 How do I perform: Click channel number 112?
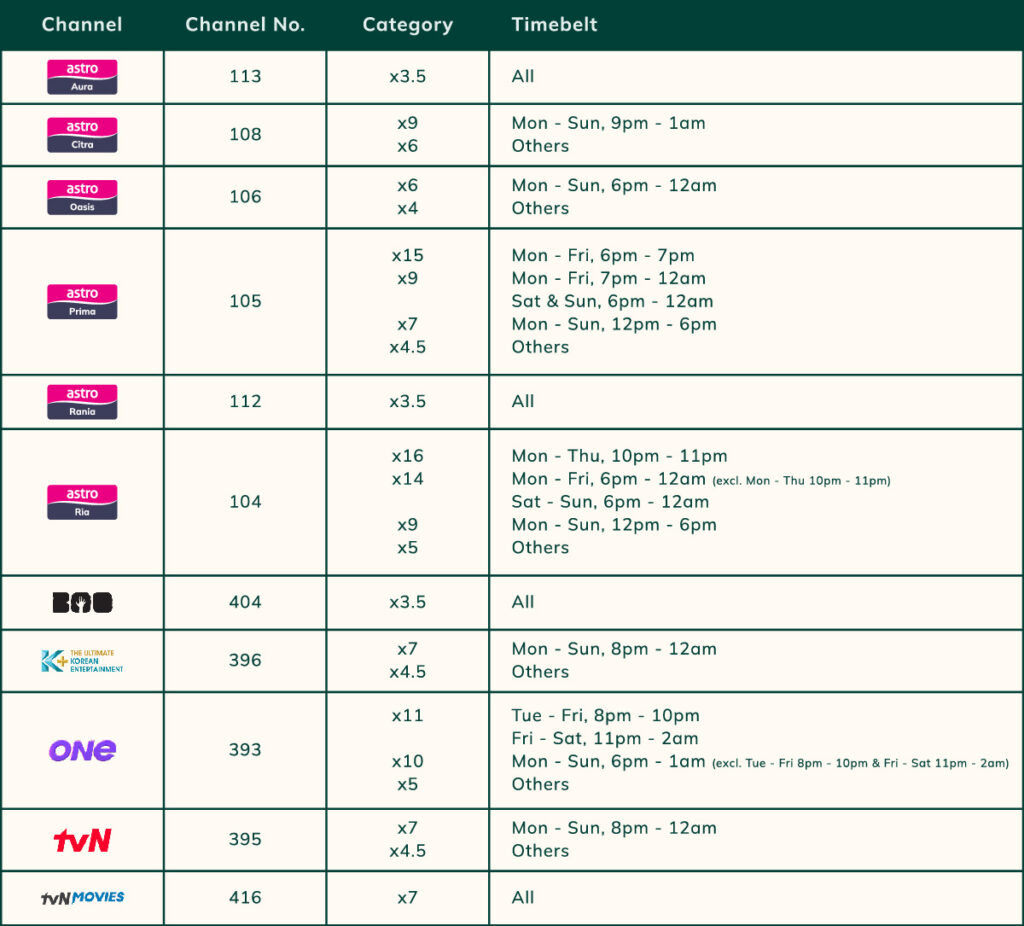[245, 401]
